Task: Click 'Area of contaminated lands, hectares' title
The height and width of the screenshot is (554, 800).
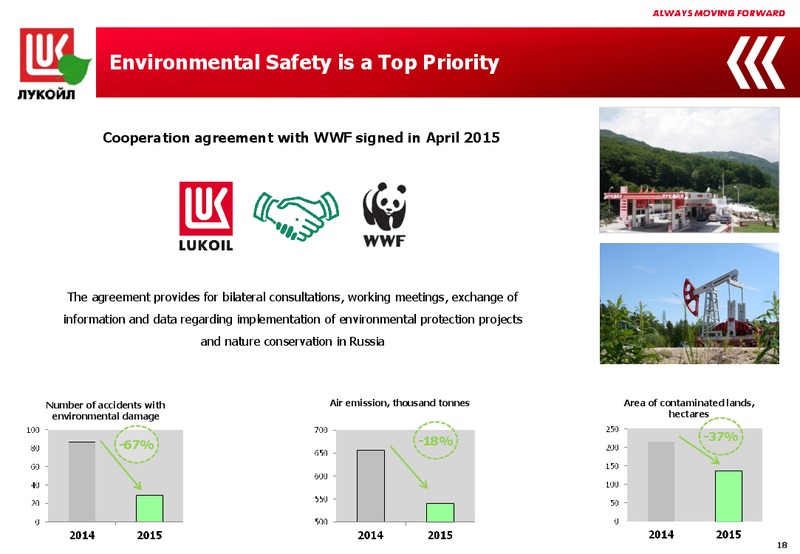Action: [689, 408]
